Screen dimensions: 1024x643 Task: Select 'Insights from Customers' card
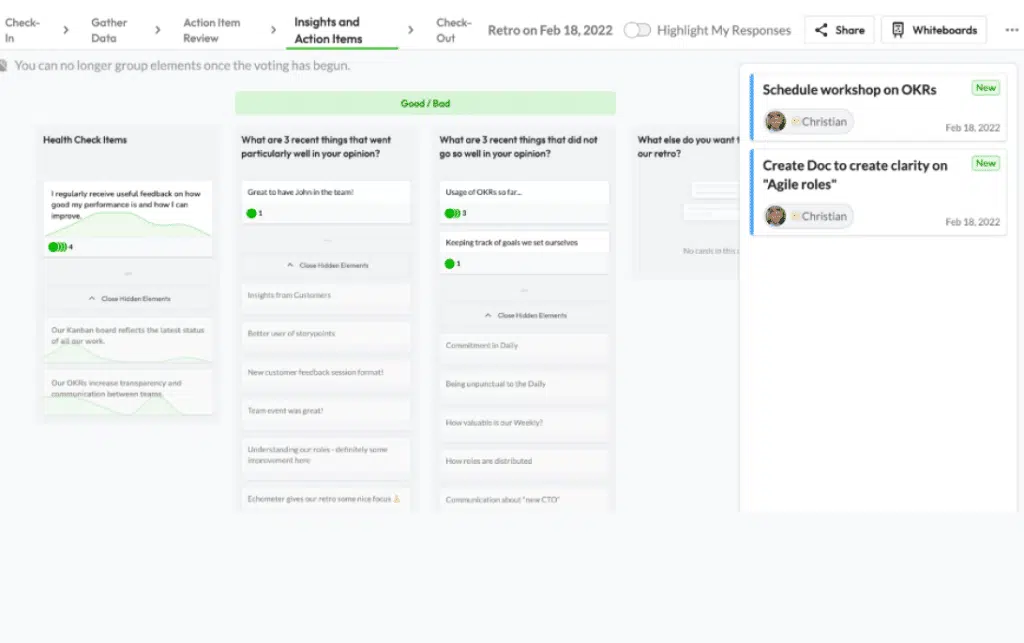point(326,296)
